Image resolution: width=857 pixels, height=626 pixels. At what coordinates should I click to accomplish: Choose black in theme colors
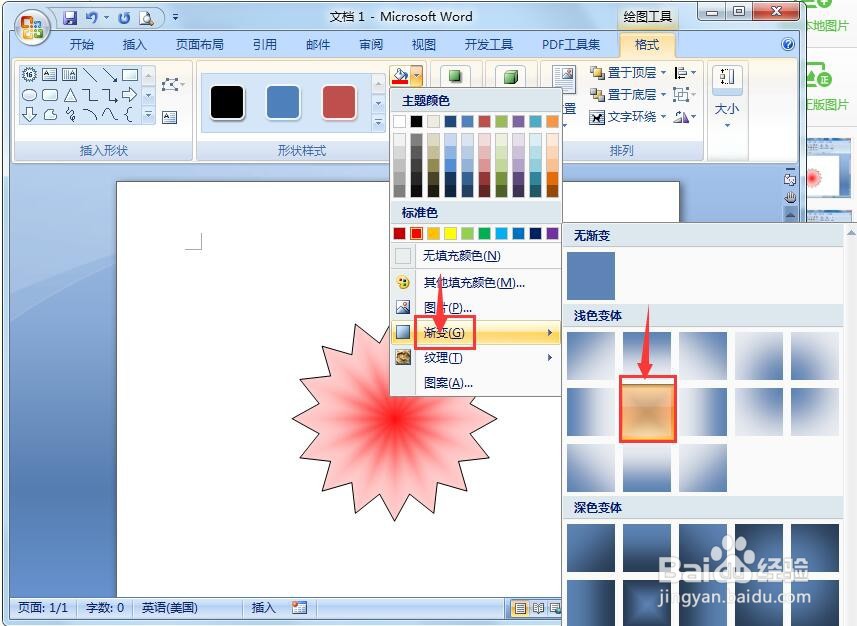click(x=416, y=121)
